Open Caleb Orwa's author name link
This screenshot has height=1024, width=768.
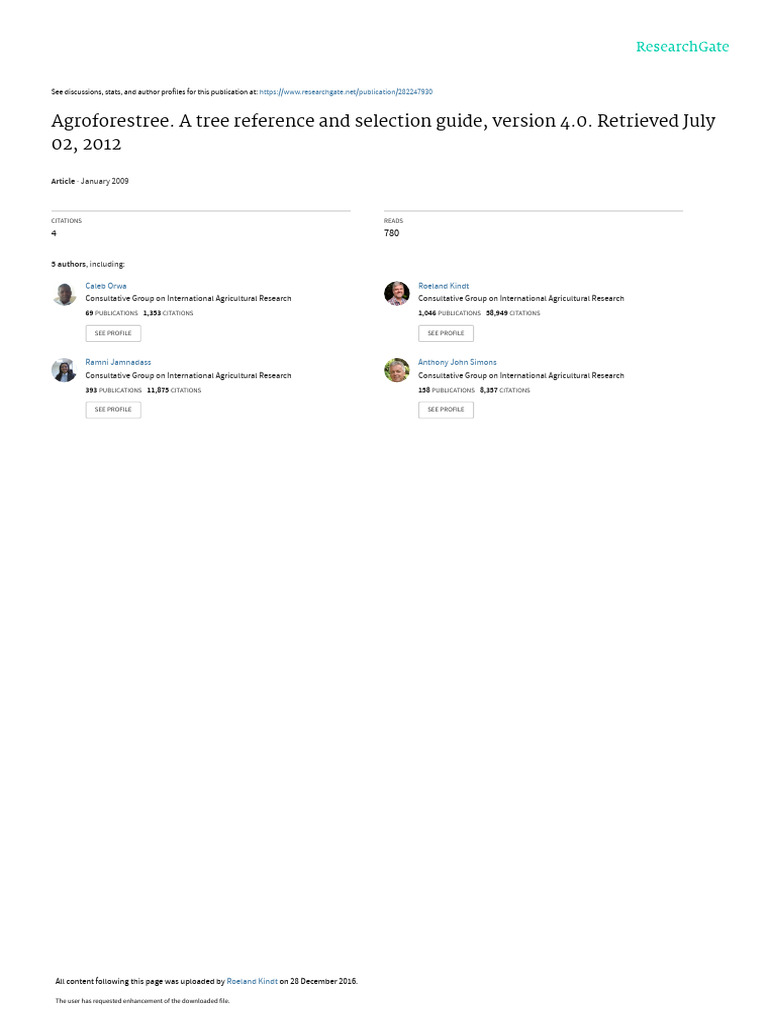click(x=106, y=286)
